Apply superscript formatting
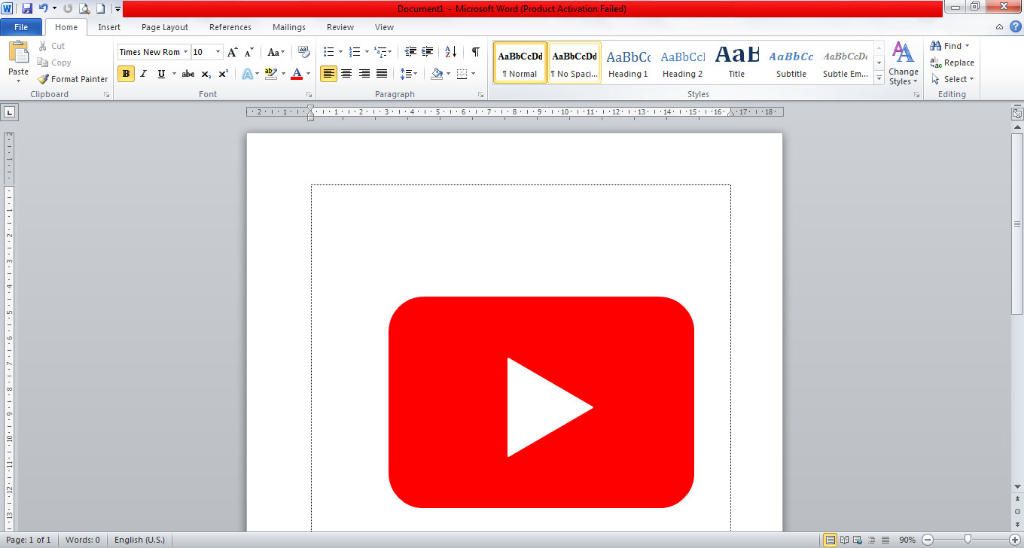Image resolution: width=1024 pixels, height=548 pixels. 223,74
